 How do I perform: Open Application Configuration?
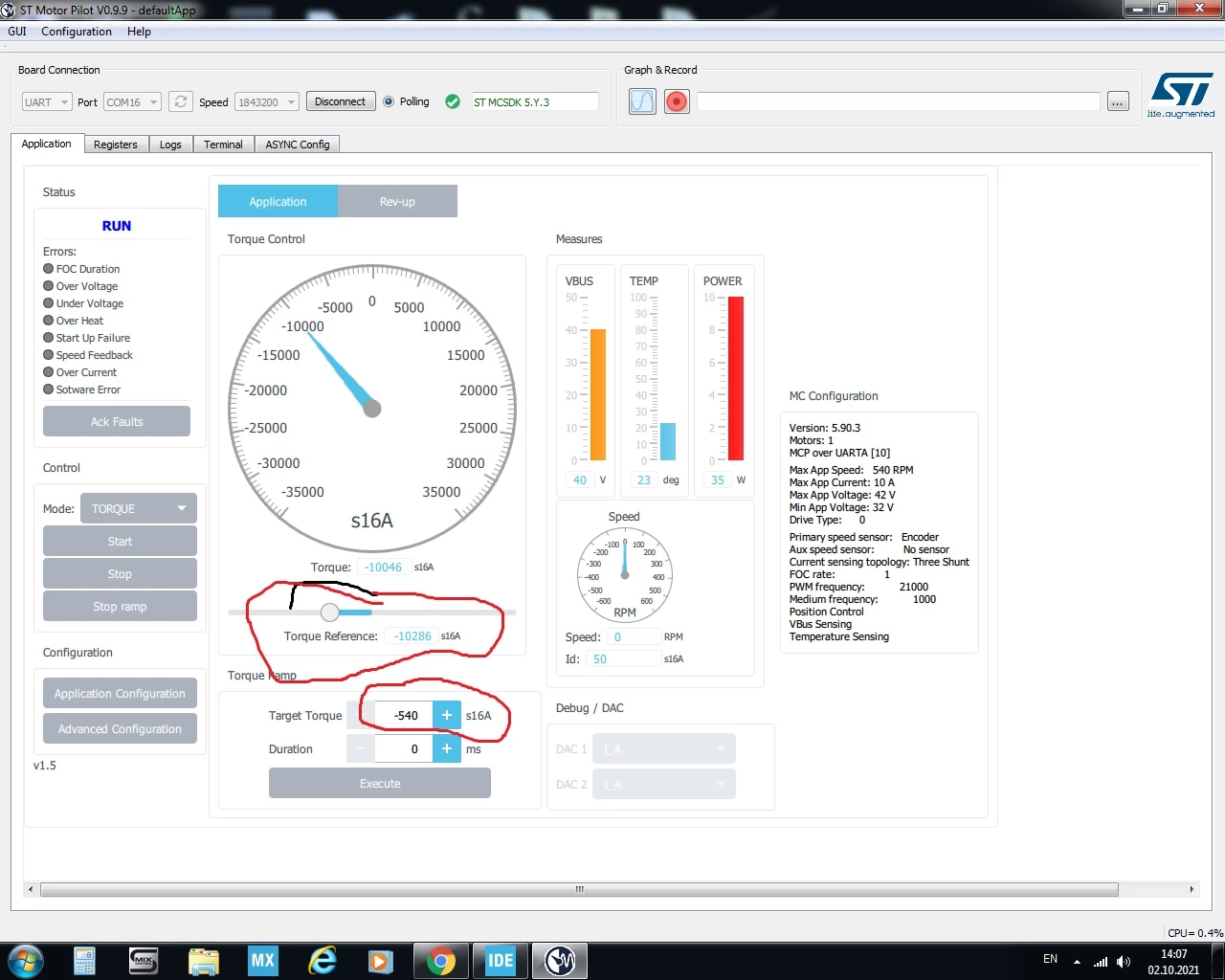(120, 693)
